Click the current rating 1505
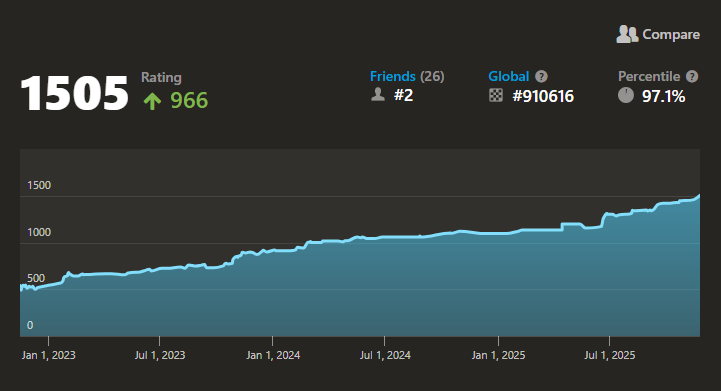This screenshot has height=391, width=721. click(74, 94)
